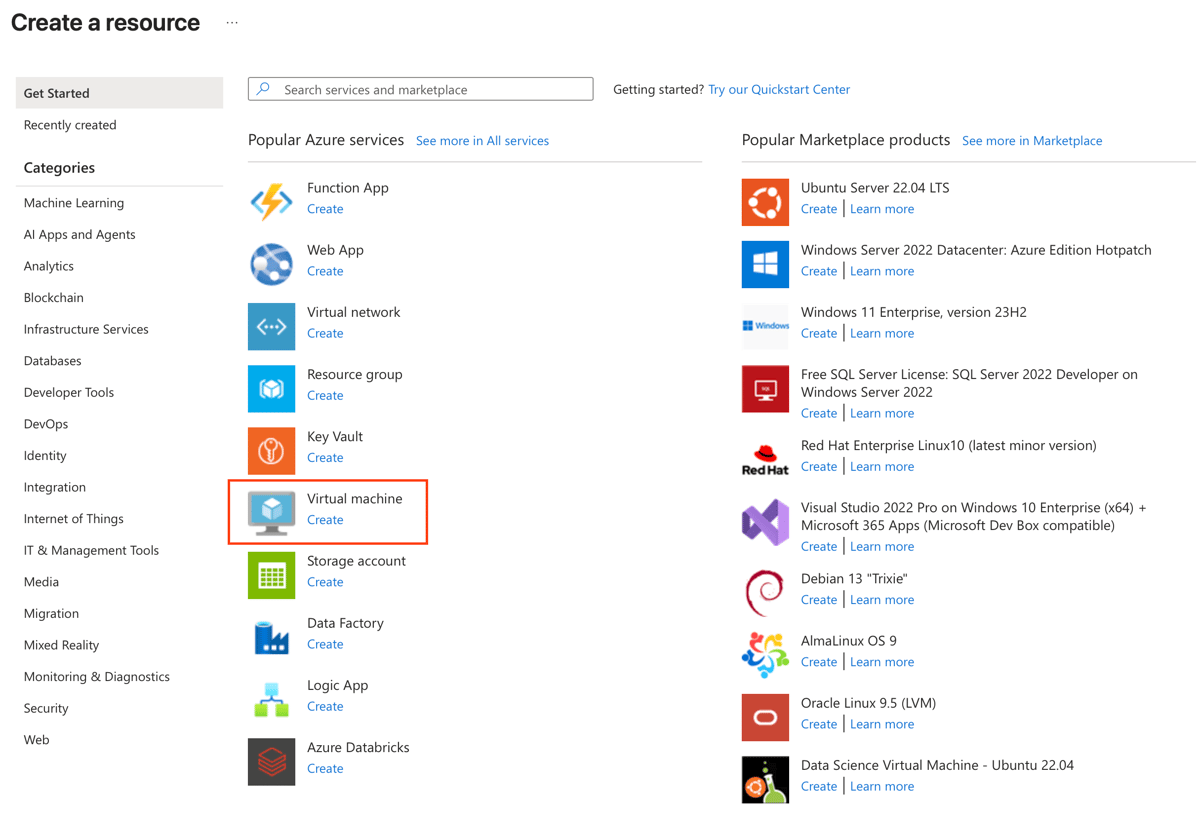Click the Data Science Virtual Machine icon
1200x835 pixels.
tap(765, 779)
